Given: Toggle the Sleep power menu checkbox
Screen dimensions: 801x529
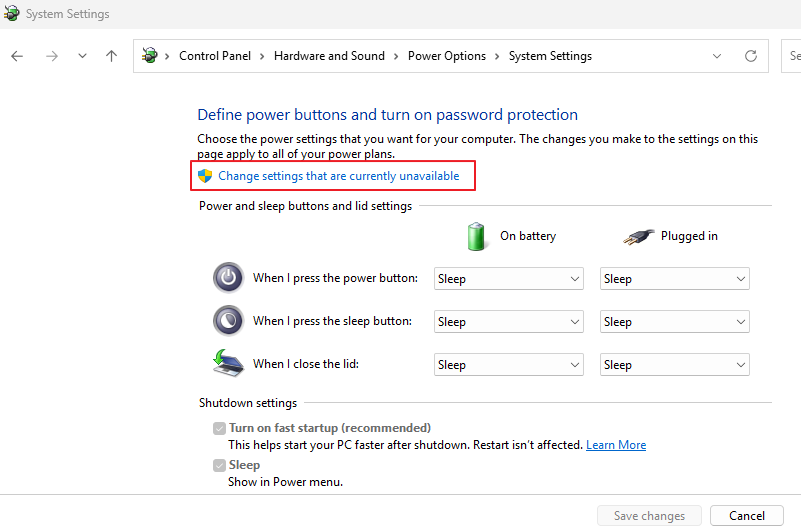Looking at the screenshot, I should coord(219,465).
